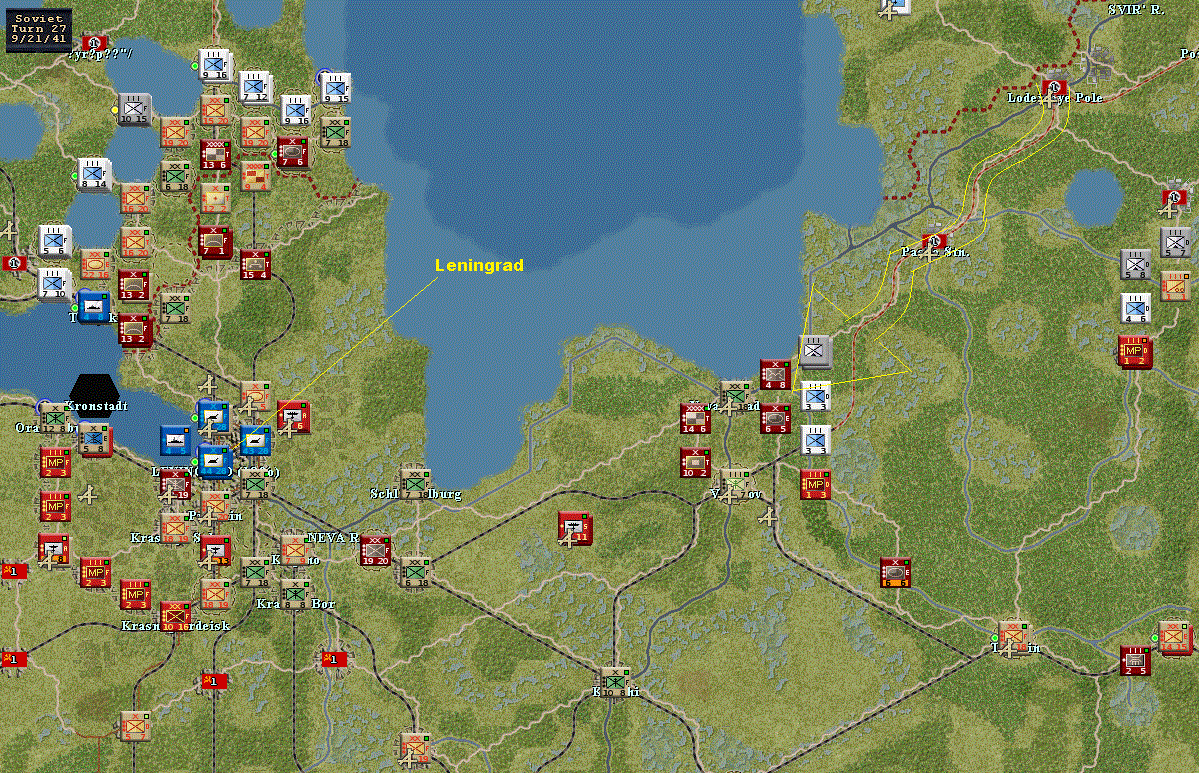Select the white unit marked 8 14
Viewport: 1199px width, 773px height.
point(95,174)
